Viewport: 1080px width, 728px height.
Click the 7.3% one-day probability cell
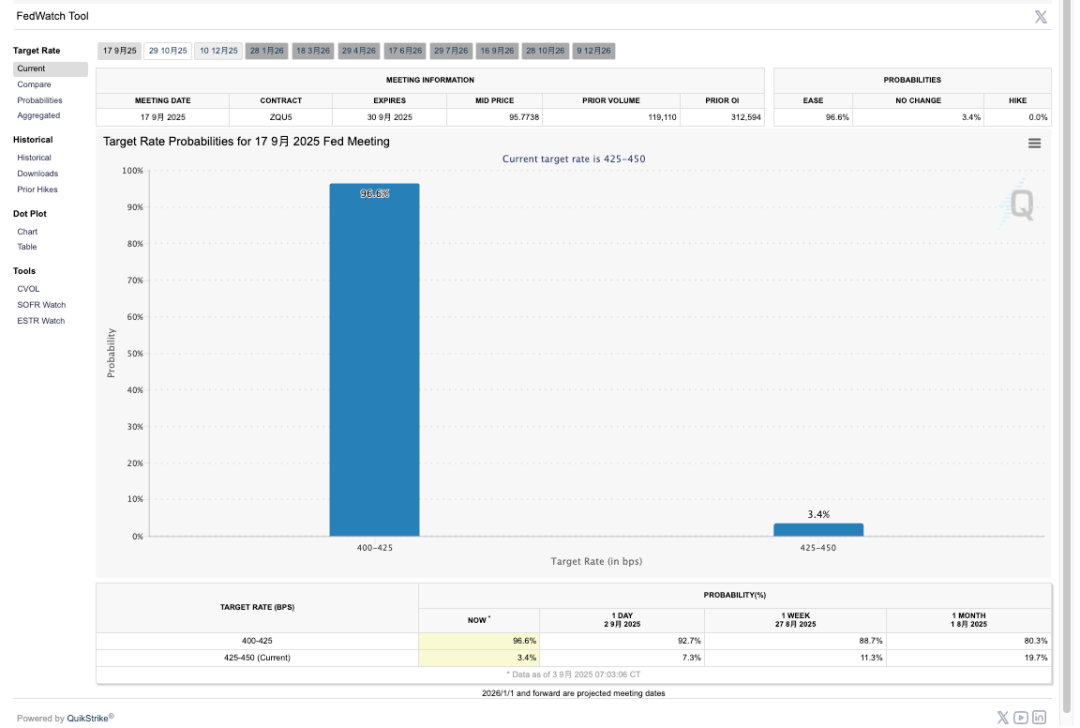point(622,658)
